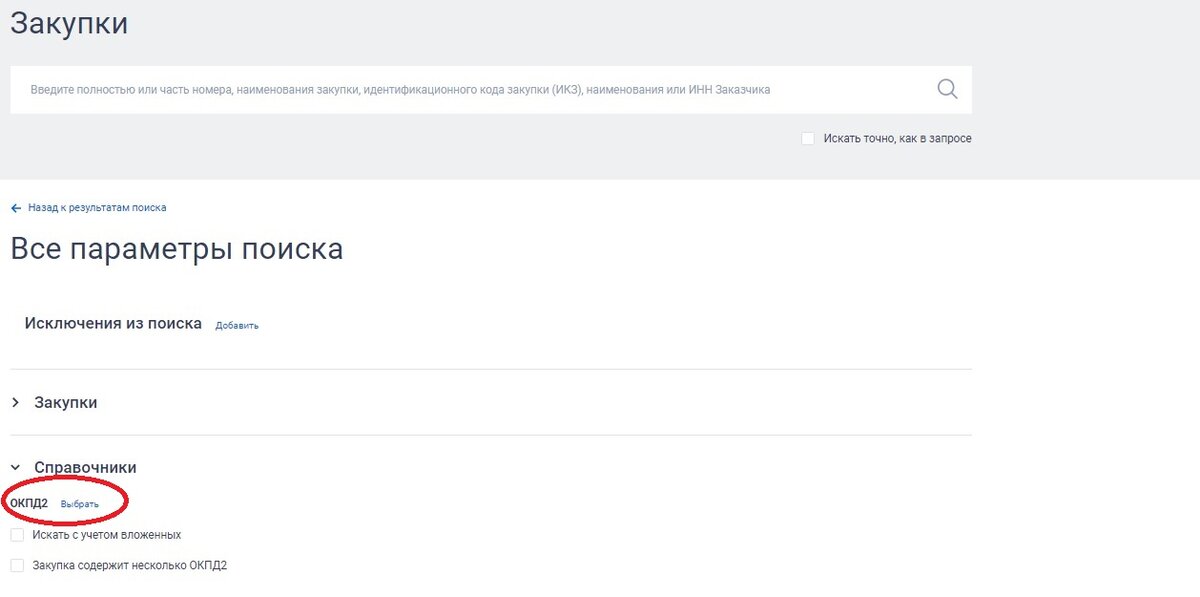
Task: Click the magnifier search icon
Action: coord(947,89)
